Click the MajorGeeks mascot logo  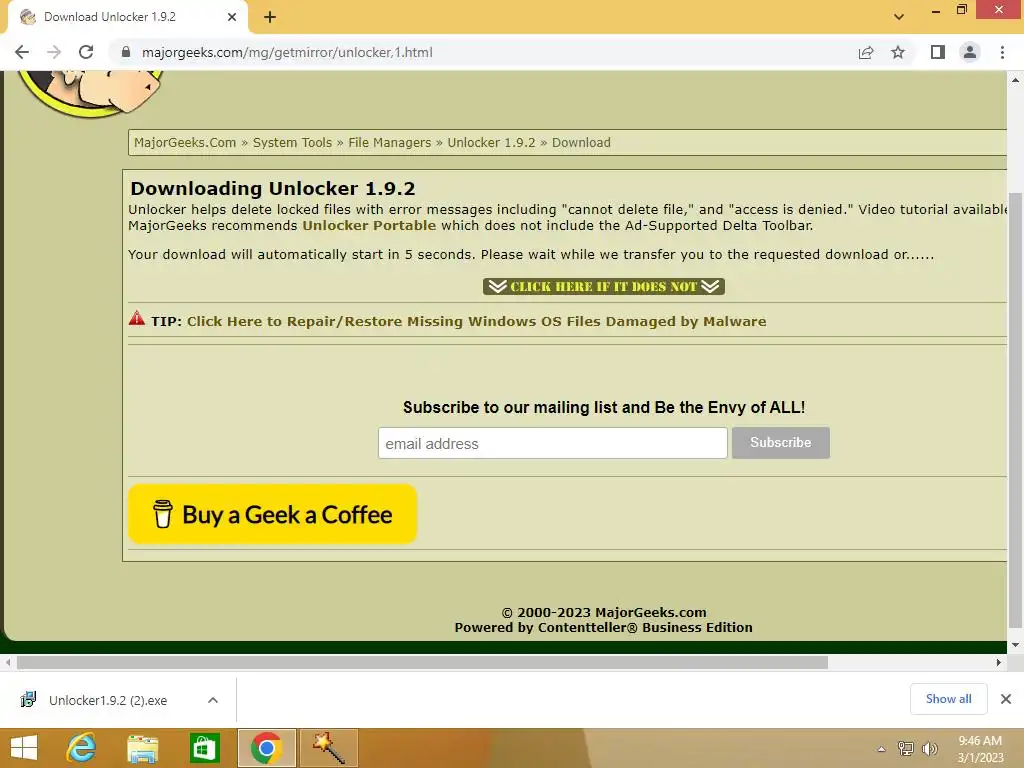click(90, 93)
